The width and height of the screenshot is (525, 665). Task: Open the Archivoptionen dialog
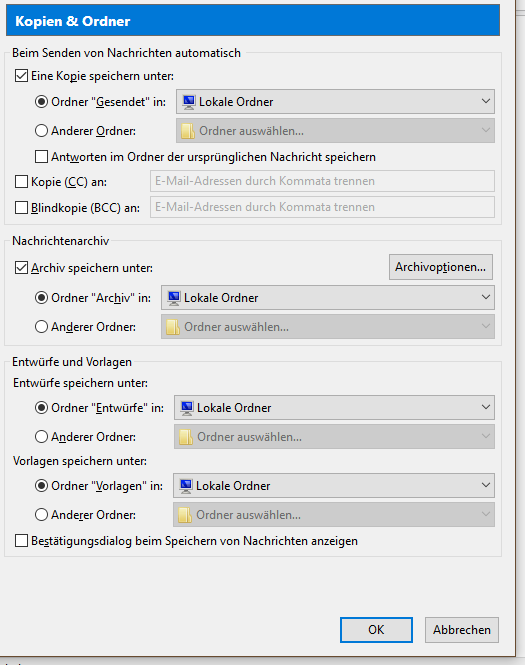point(441,267)
